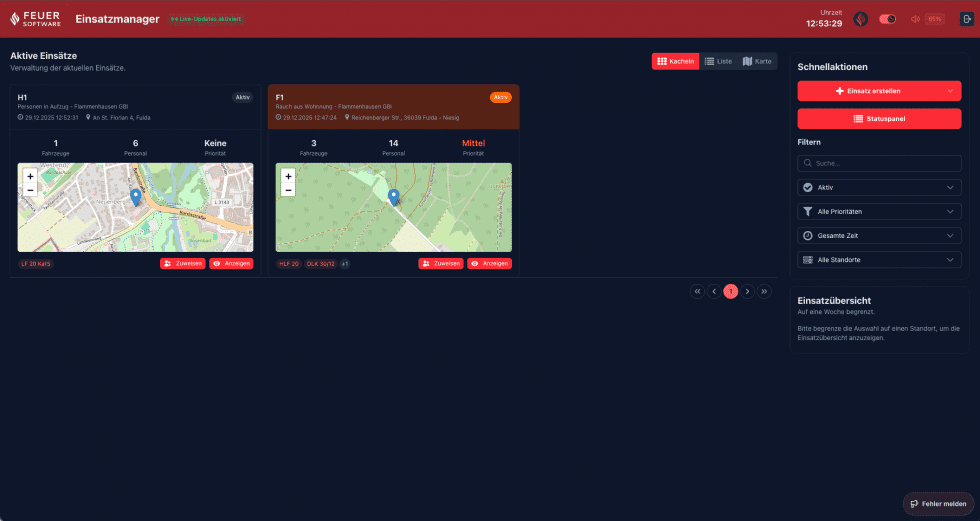Zoom out on F1 map

[288, 190]
